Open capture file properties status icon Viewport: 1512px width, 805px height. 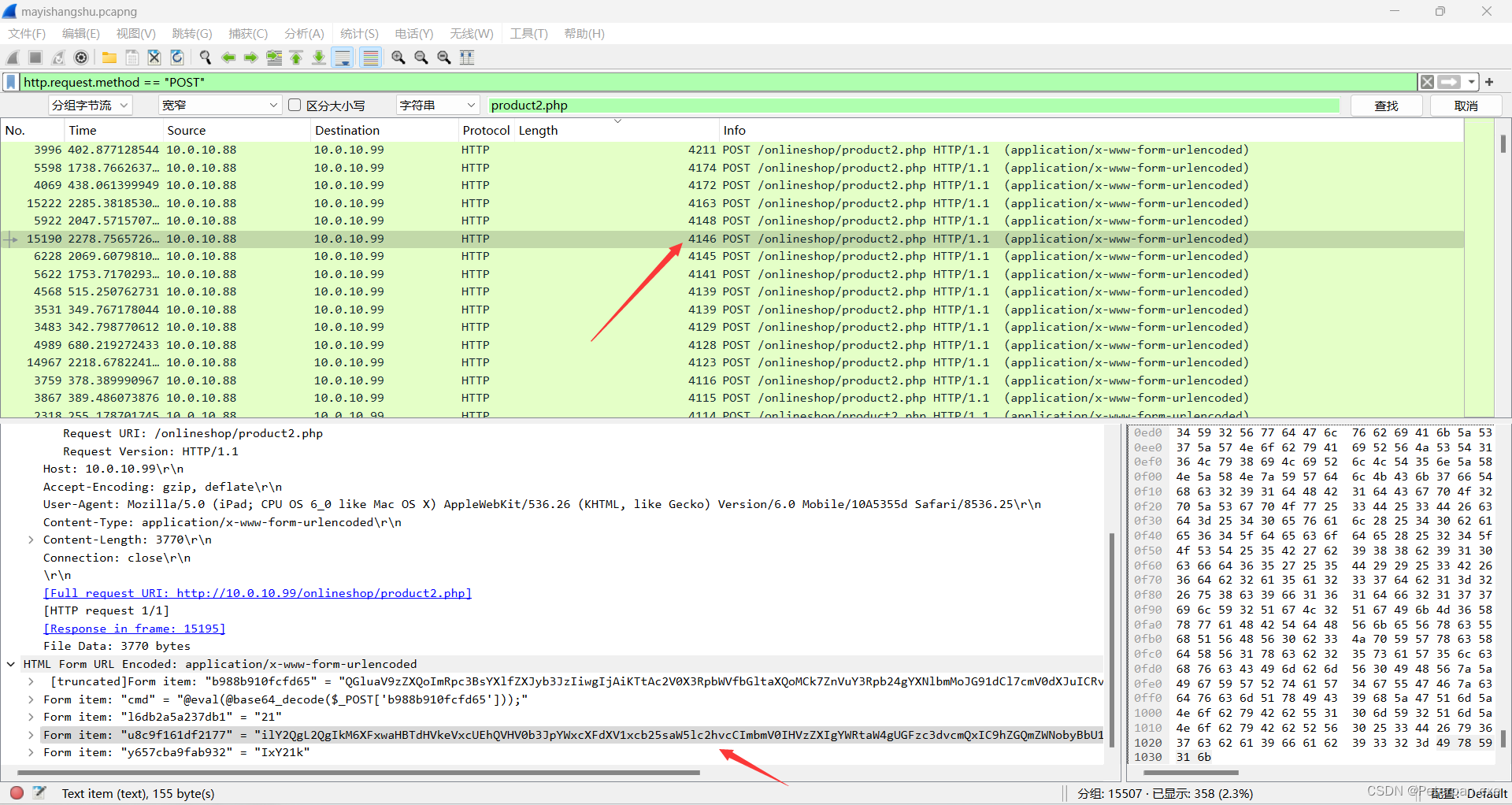[39, 793]
